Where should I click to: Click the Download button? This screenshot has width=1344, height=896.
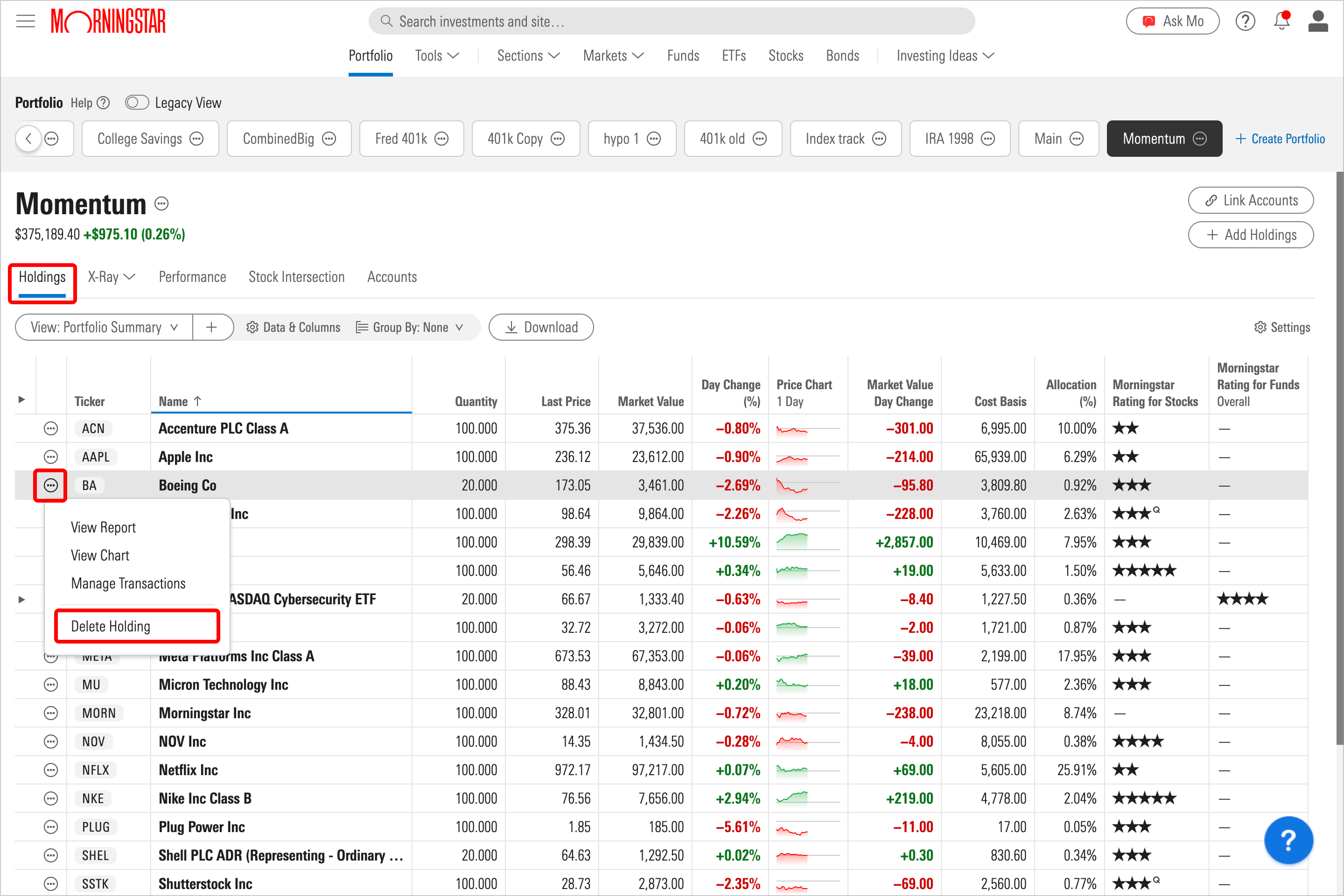pos(541,328)
